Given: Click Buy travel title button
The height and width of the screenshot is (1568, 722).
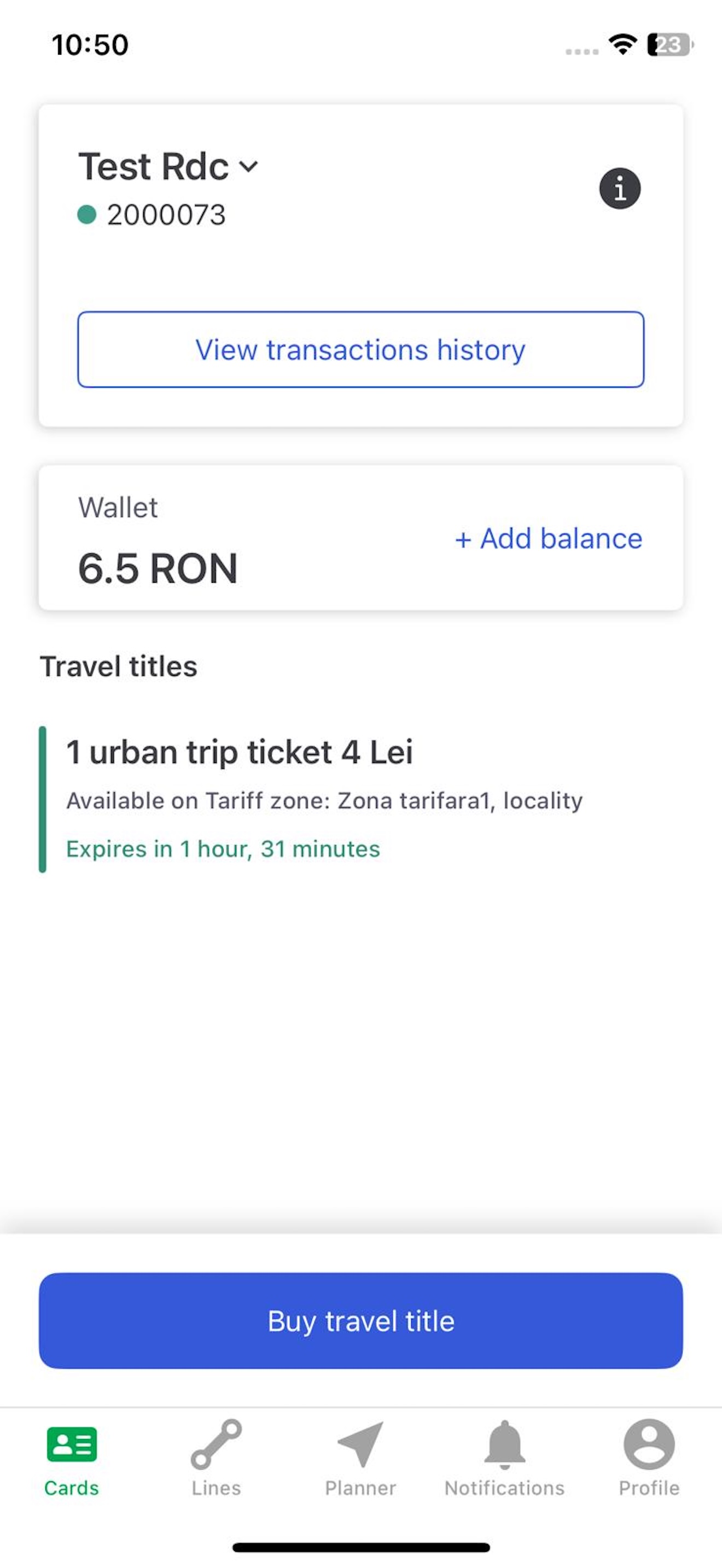Looking at the screenshot, I should 360,1321.
